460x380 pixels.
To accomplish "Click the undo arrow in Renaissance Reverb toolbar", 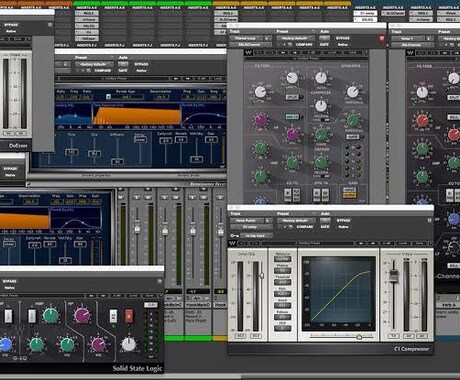I will pos(176,79).
